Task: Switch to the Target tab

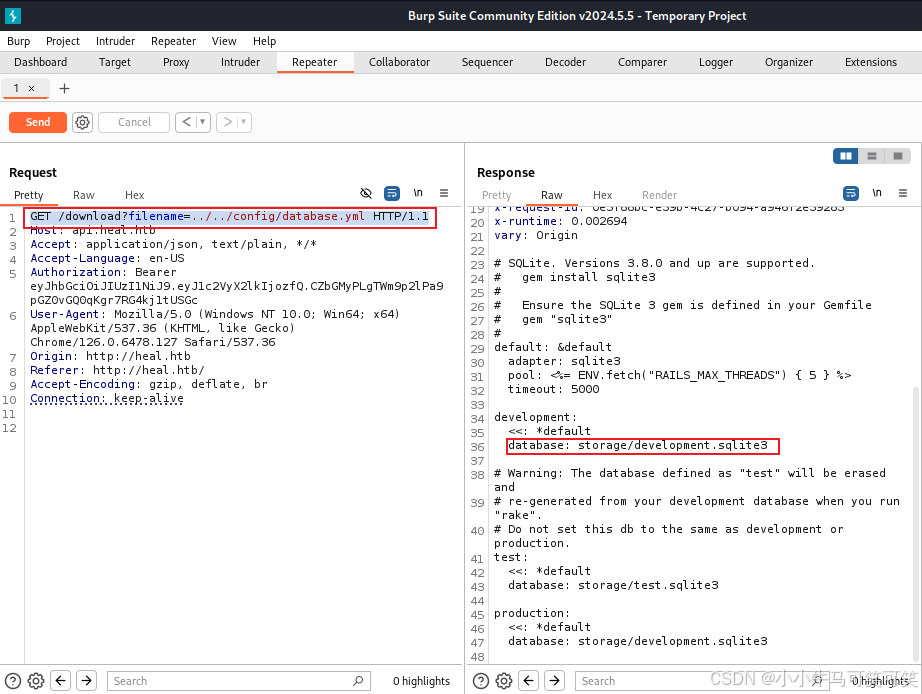Action: 115,62
